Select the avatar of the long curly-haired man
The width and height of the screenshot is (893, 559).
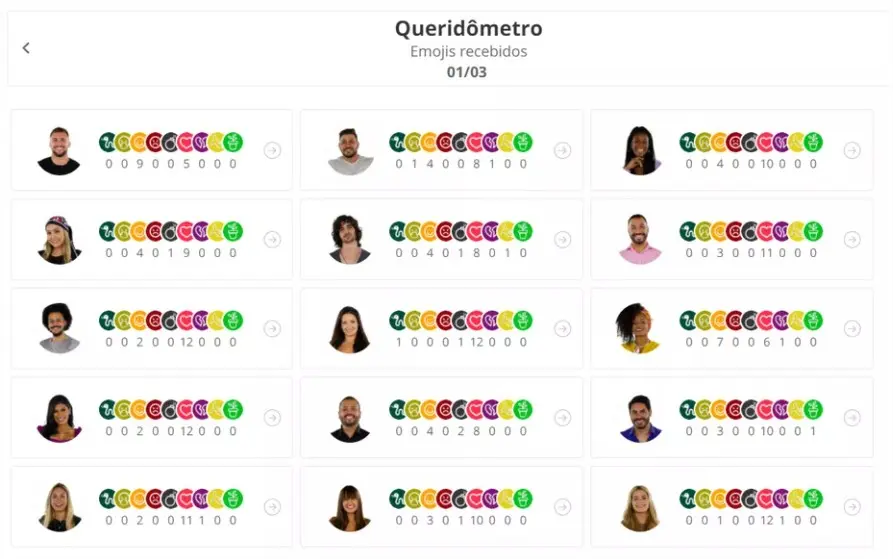tap(350, 240)
